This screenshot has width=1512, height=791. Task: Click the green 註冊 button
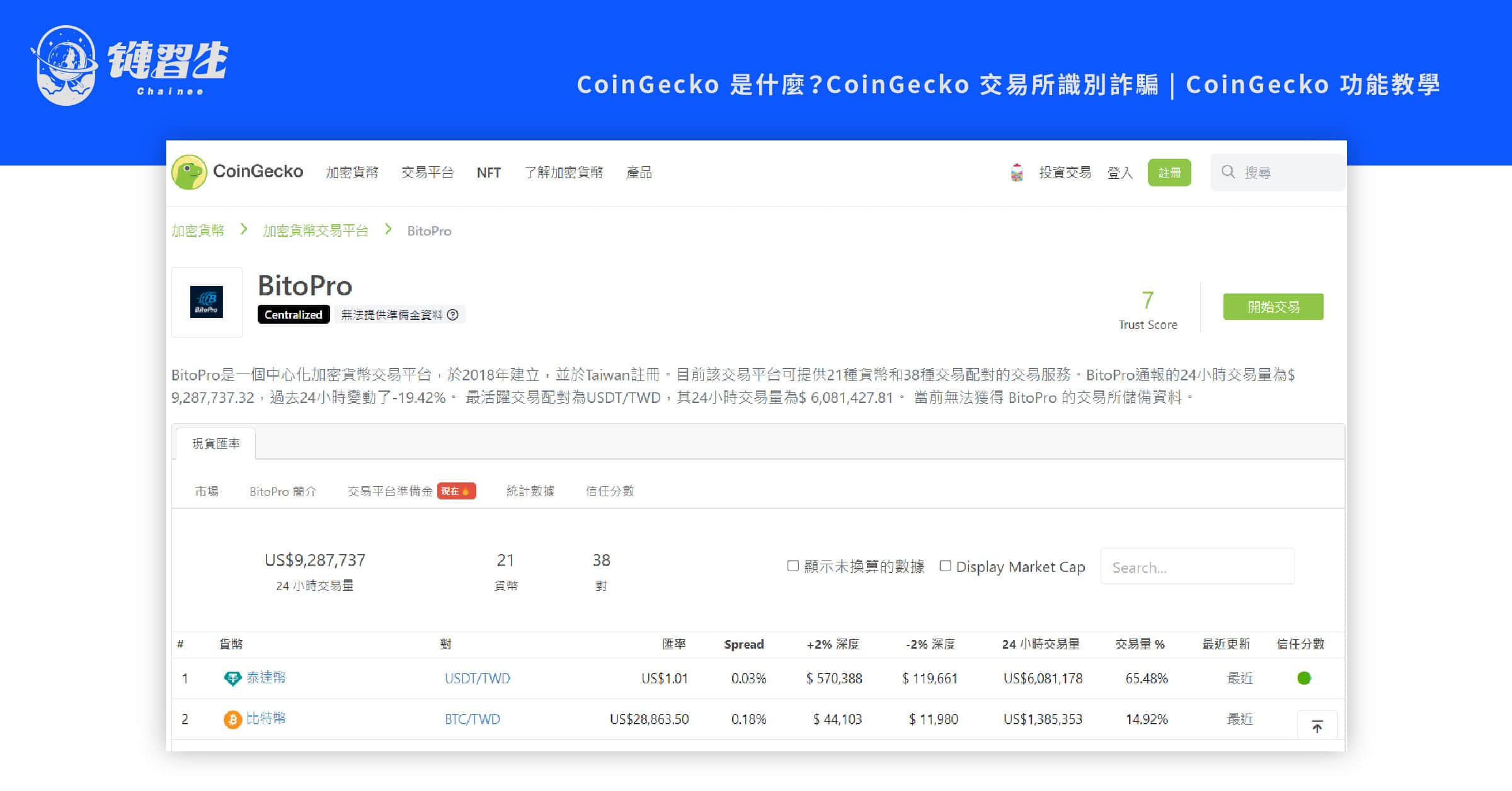(x=1169, y=173)
